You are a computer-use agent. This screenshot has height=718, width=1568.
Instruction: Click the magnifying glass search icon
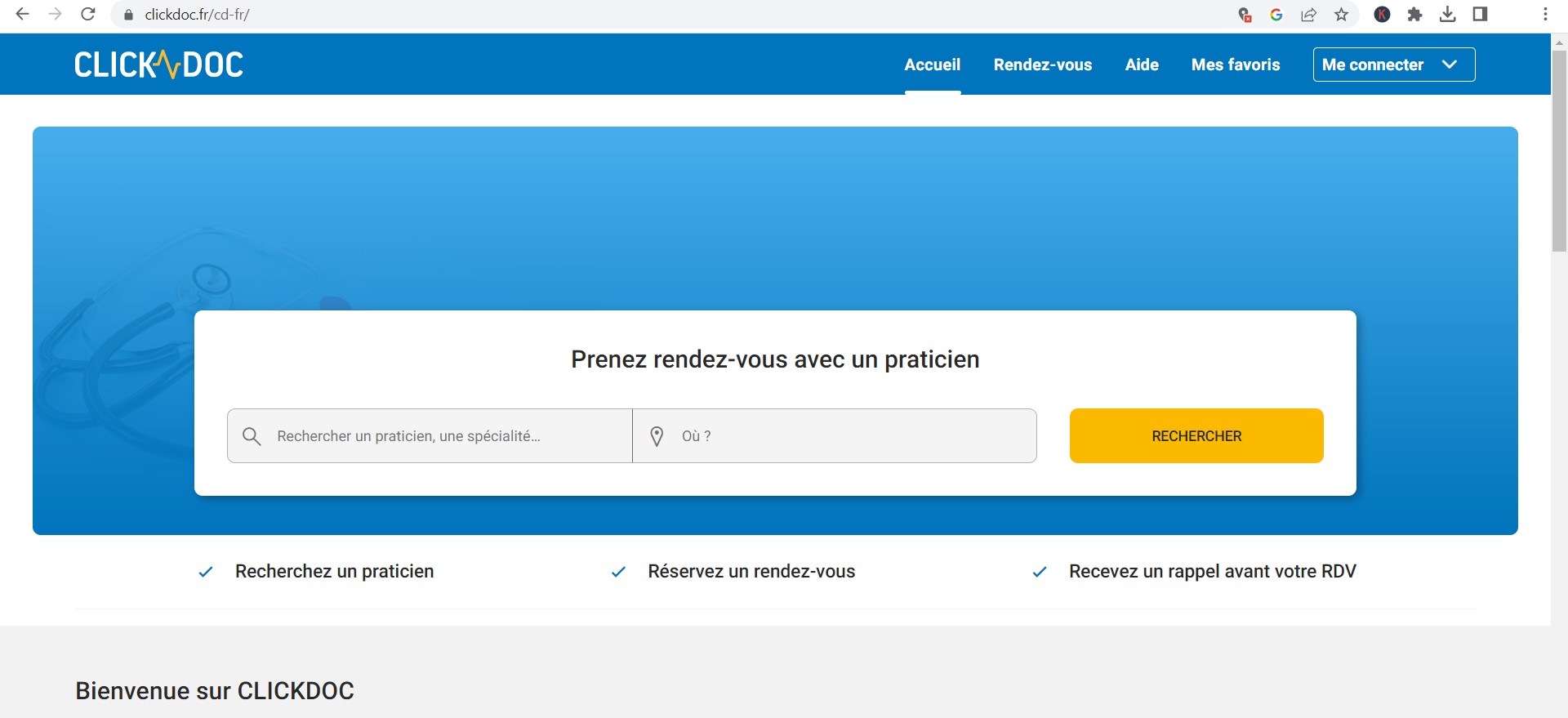pyautogui.click(x=252, y=436)
